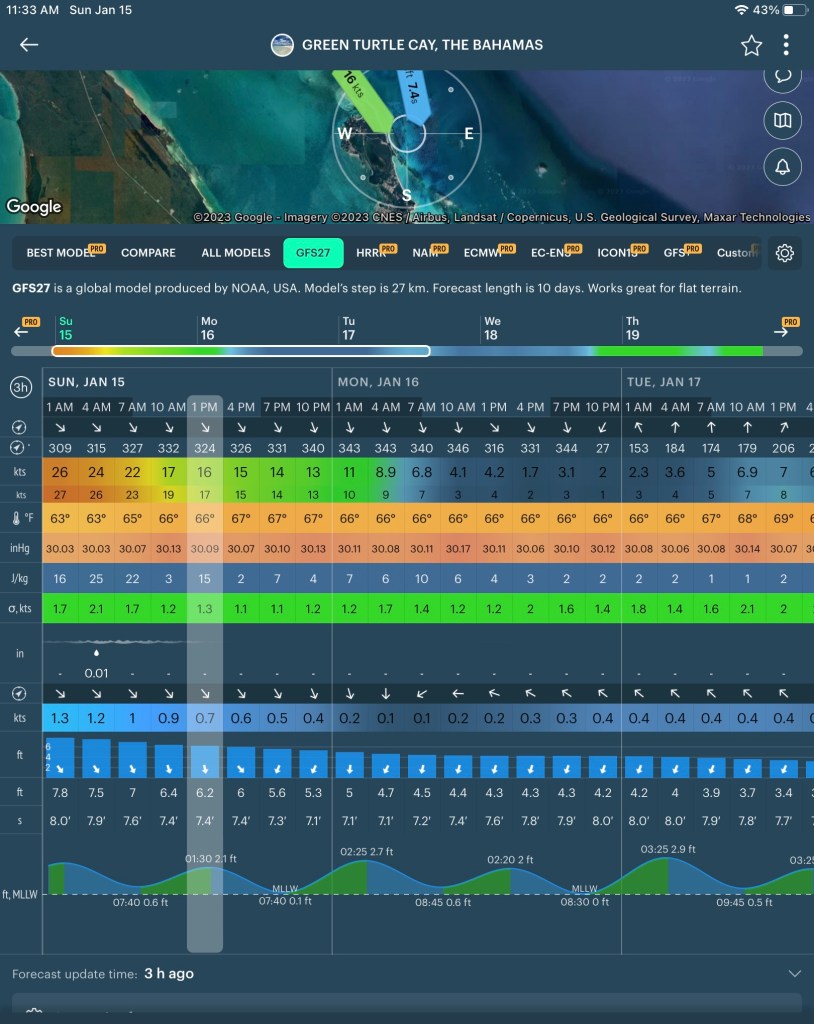814x1024 pixels.
Task: Favorite this spot with the star icon
Action: [751, 45]
